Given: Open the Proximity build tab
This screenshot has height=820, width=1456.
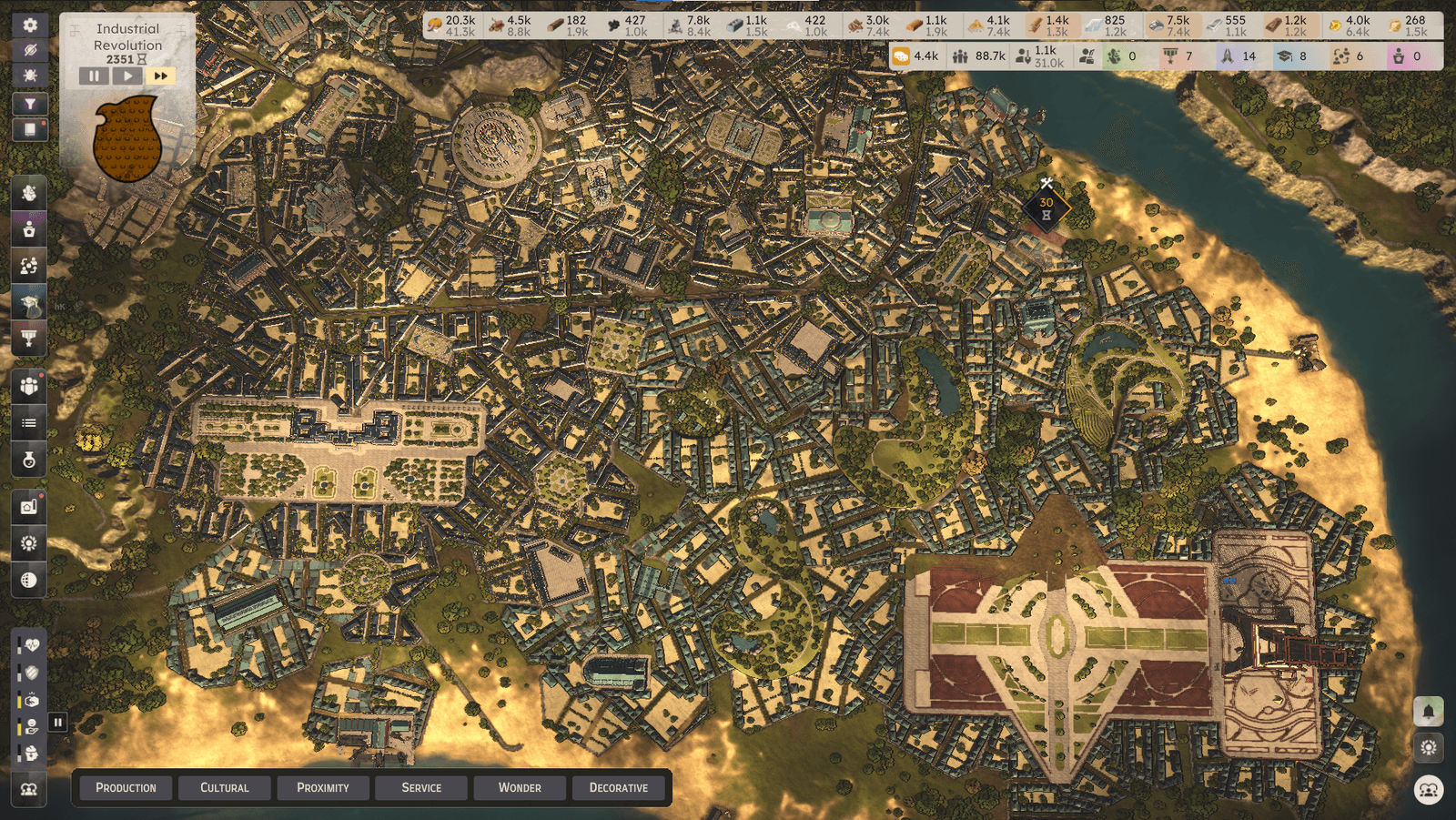Looking at the screenshot, I should [x=323, y=788].
